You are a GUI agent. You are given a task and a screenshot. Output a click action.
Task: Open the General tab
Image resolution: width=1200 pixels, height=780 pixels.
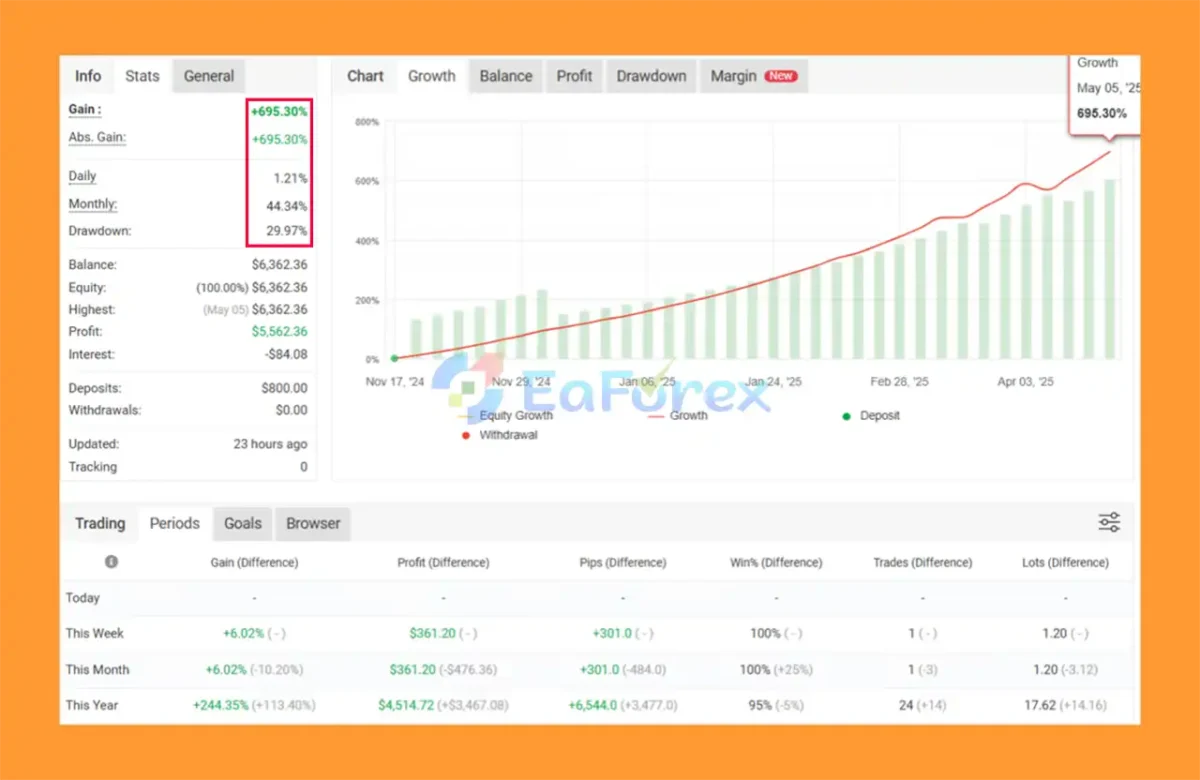(208, 76)
